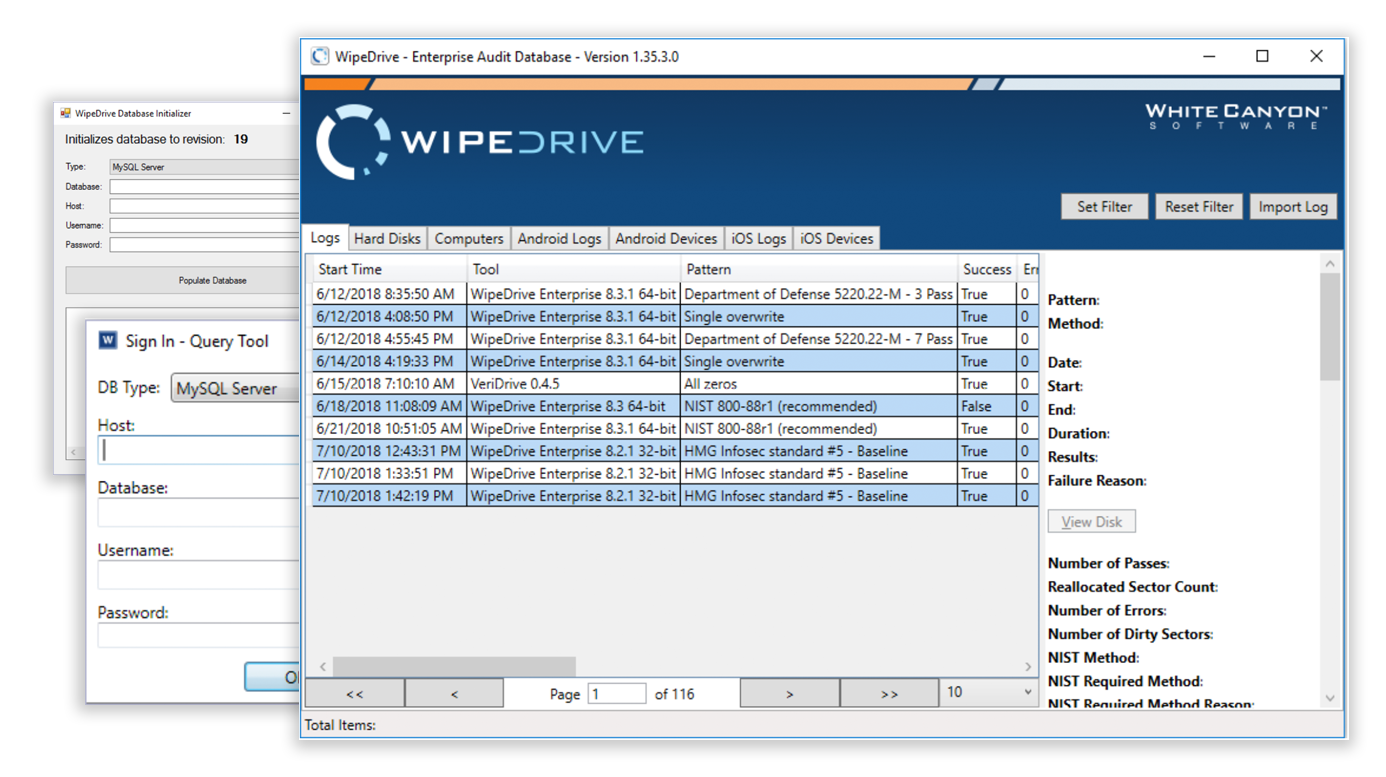
Task: Go to the next page of logs
Action: (x=789, y=693)
